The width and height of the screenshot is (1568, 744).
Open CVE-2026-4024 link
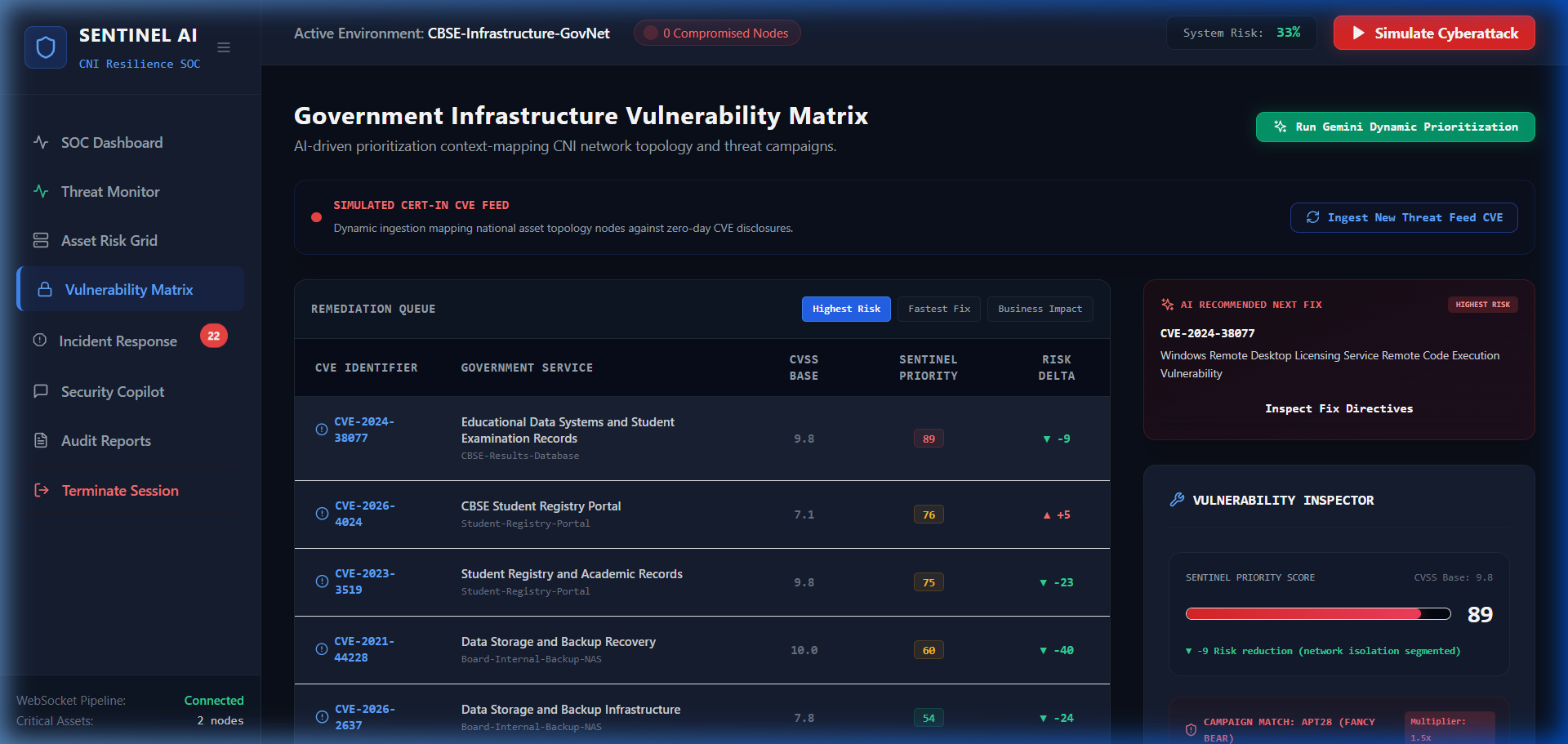click(x=364, y=514)
